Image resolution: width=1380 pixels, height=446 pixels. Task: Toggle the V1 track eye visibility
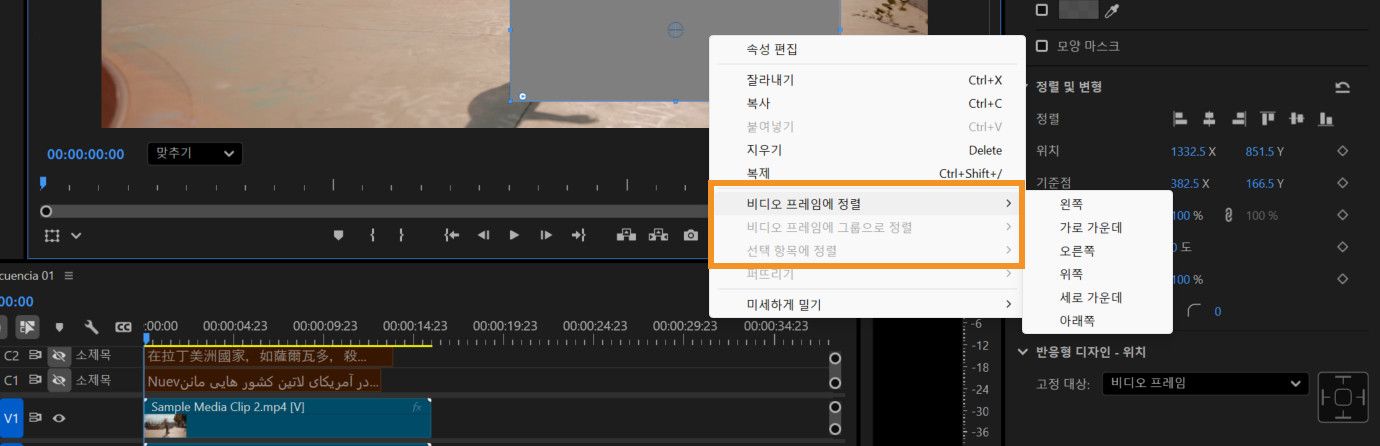point(59,418)
